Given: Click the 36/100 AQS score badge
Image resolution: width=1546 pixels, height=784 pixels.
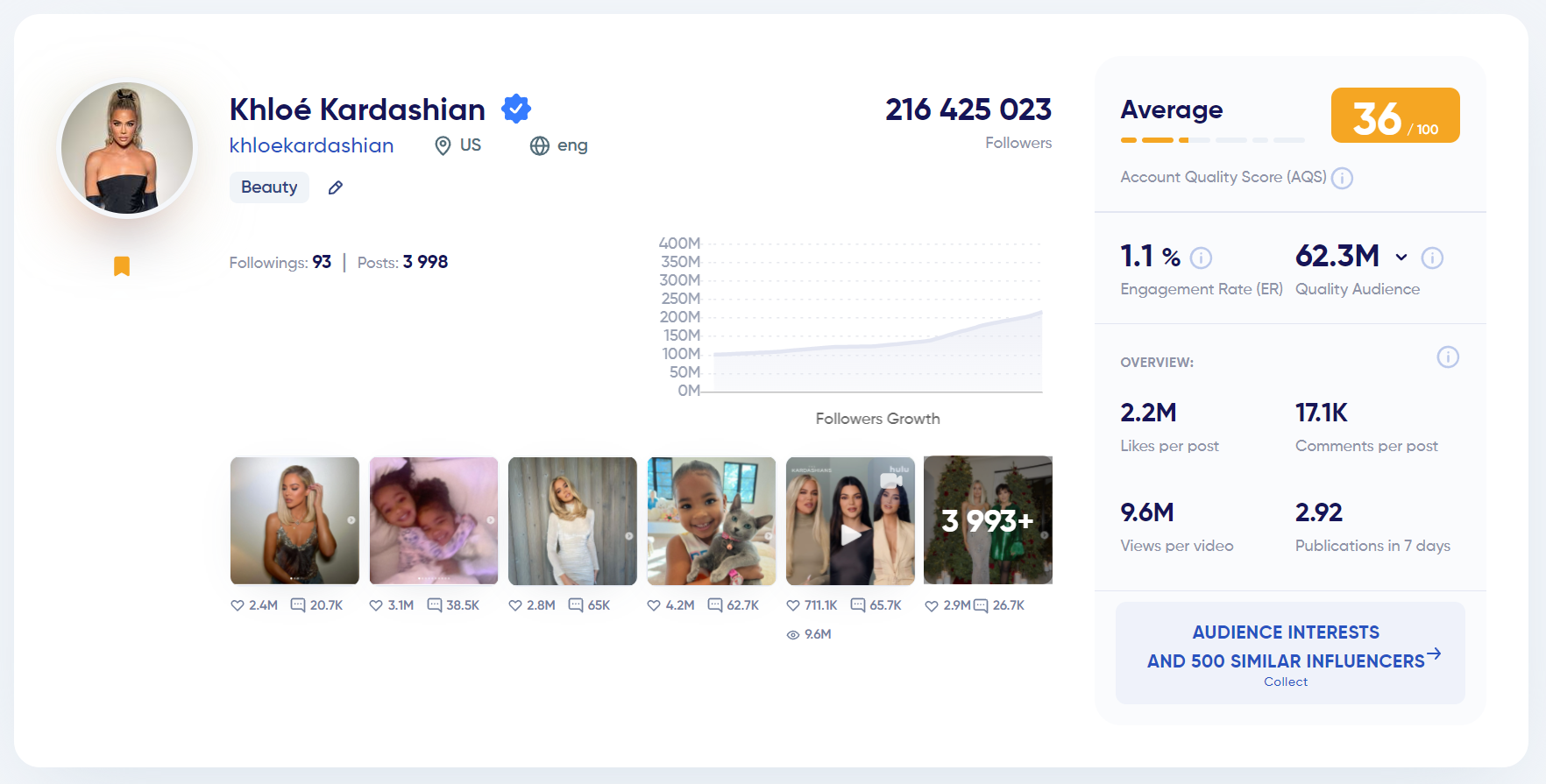Looking at the screenshot, I should point(1395,116).
